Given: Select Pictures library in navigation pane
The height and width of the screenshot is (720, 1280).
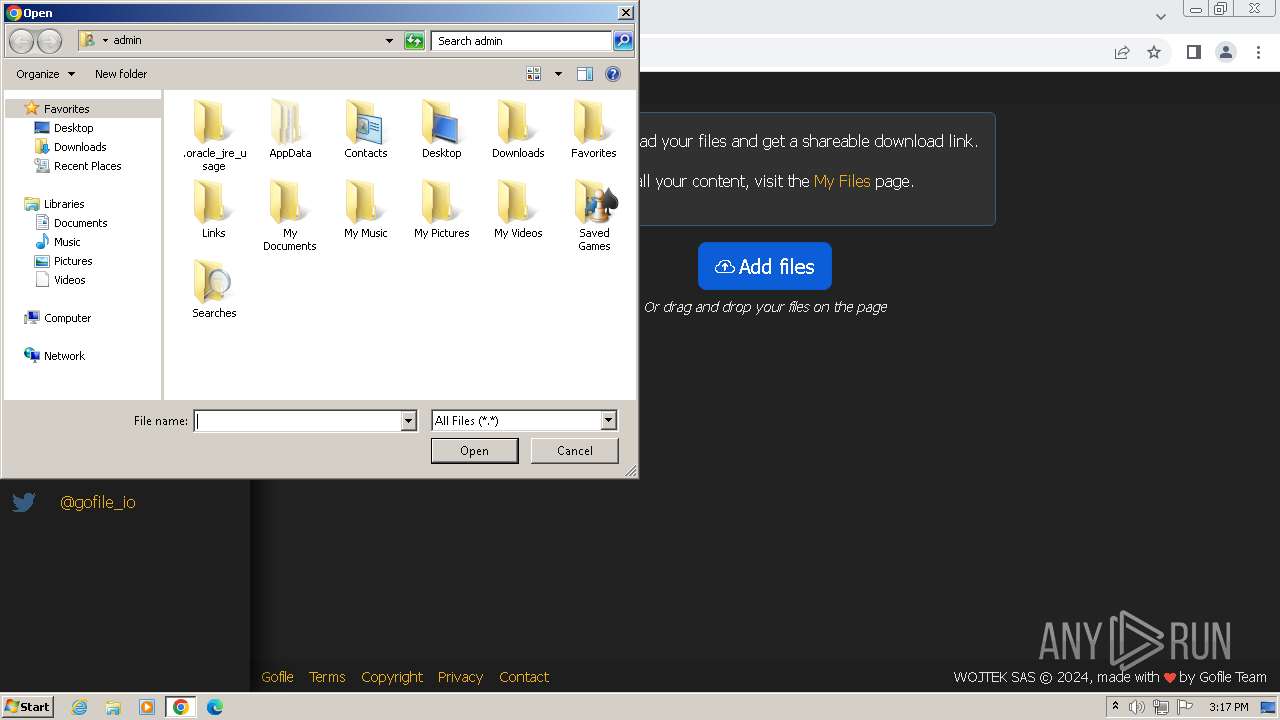Looking at the screenshot, I should 73,261.
